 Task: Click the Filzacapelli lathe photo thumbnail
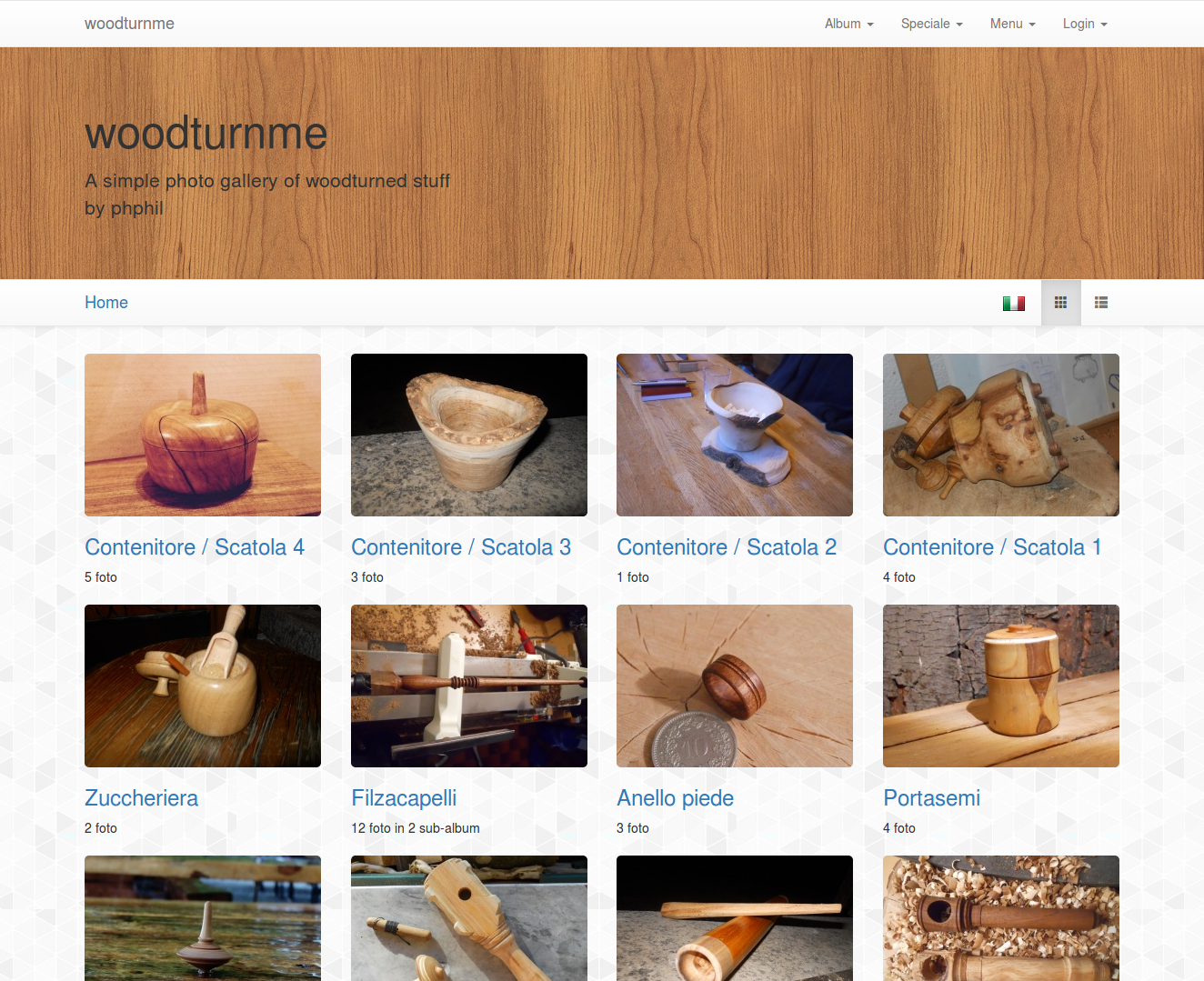[x=469, y=686]
